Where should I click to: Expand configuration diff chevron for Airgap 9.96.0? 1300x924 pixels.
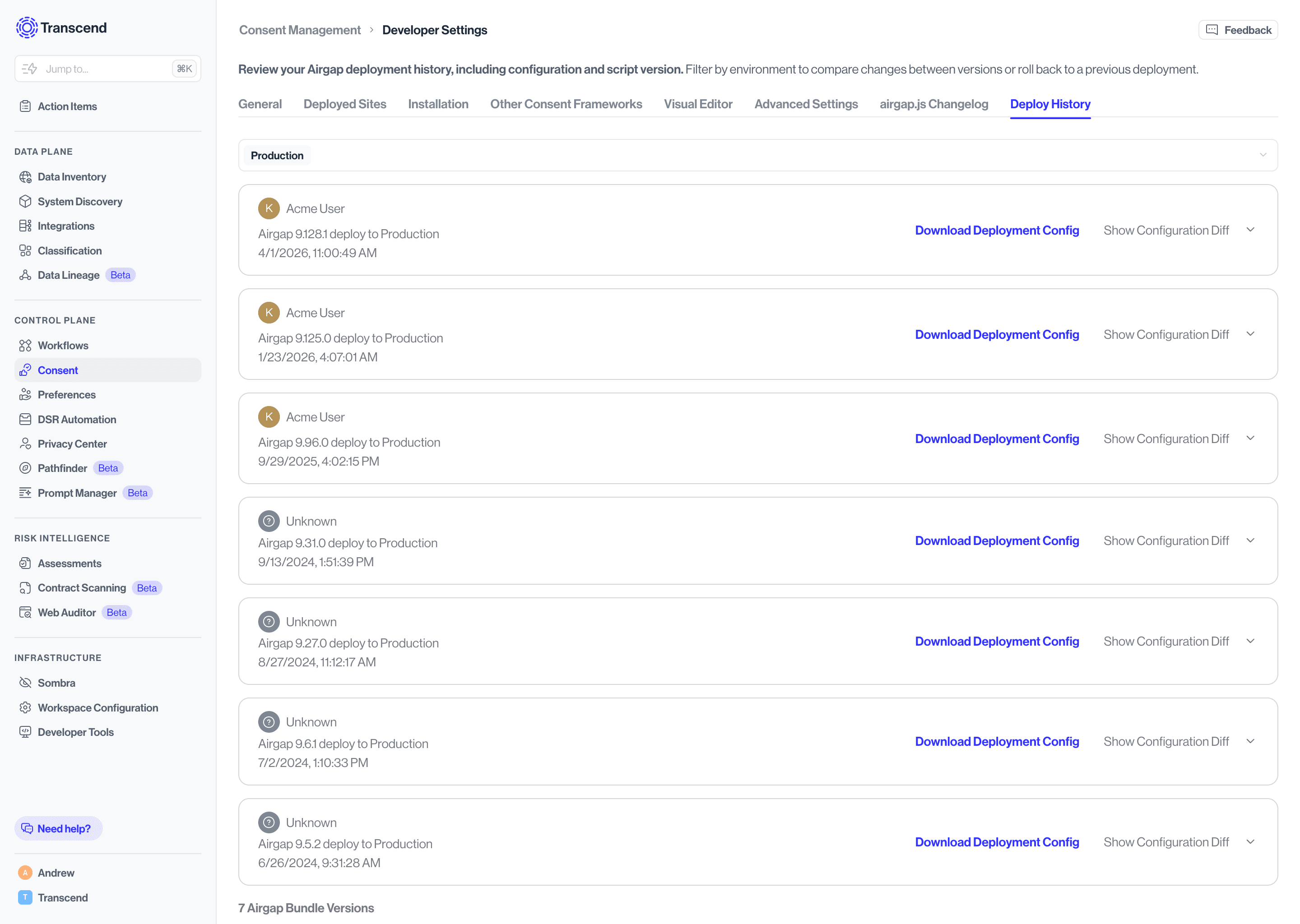tap(1250, 438)
